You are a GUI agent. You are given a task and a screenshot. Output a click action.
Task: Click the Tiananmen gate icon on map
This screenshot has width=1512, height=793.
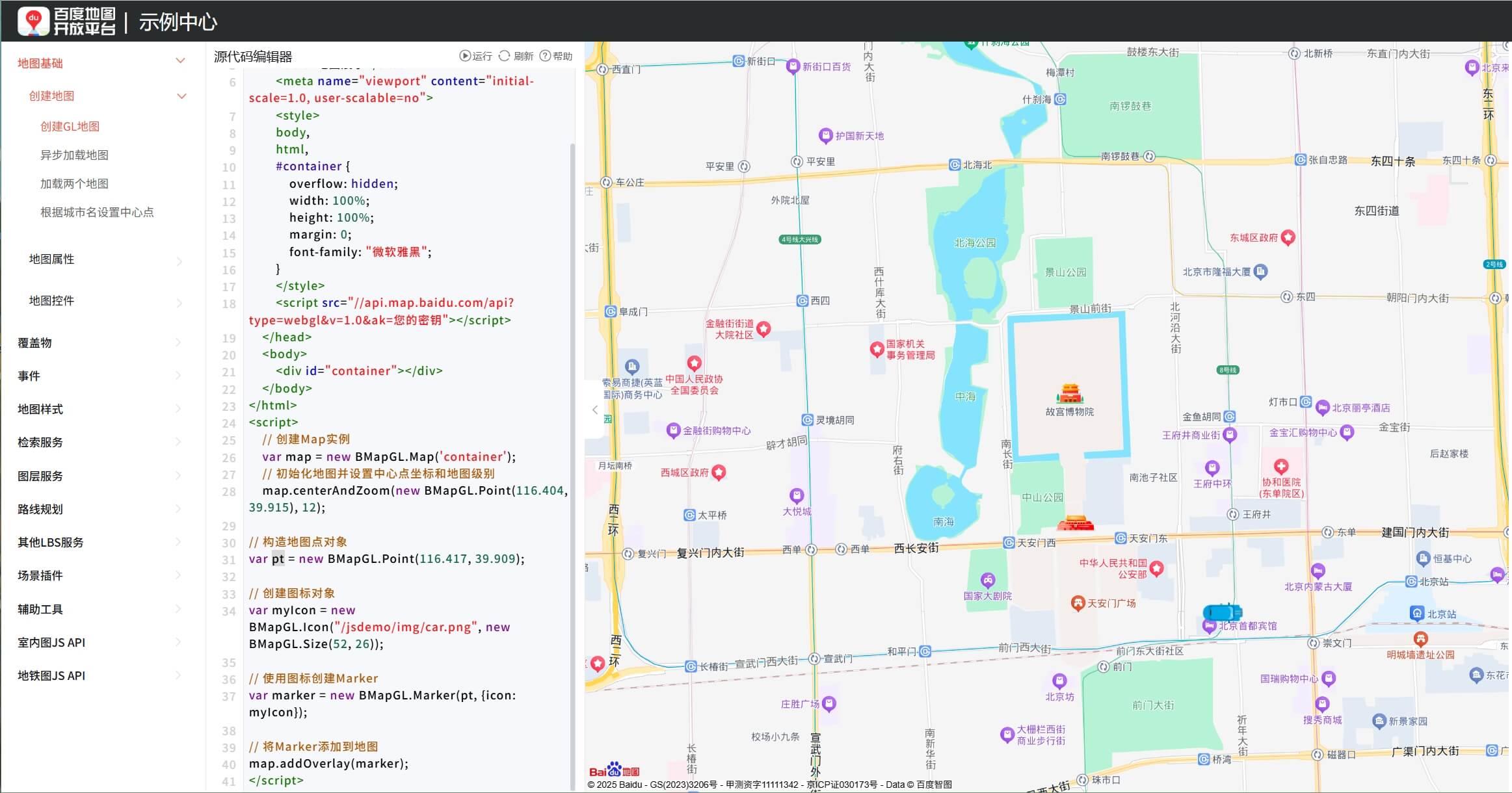[1075, 523]
